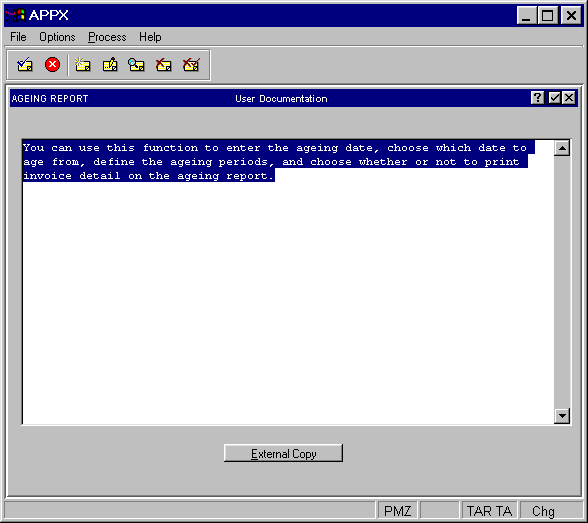Click the TAR TA status bar entry
588x523 pixels.
[489, 511]
